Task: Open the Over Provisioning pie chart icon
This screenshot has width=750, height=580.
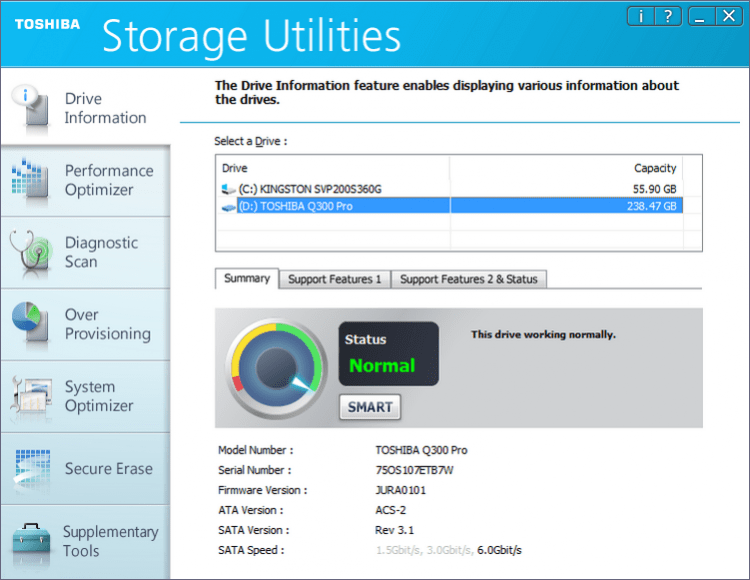Action: 29,324
